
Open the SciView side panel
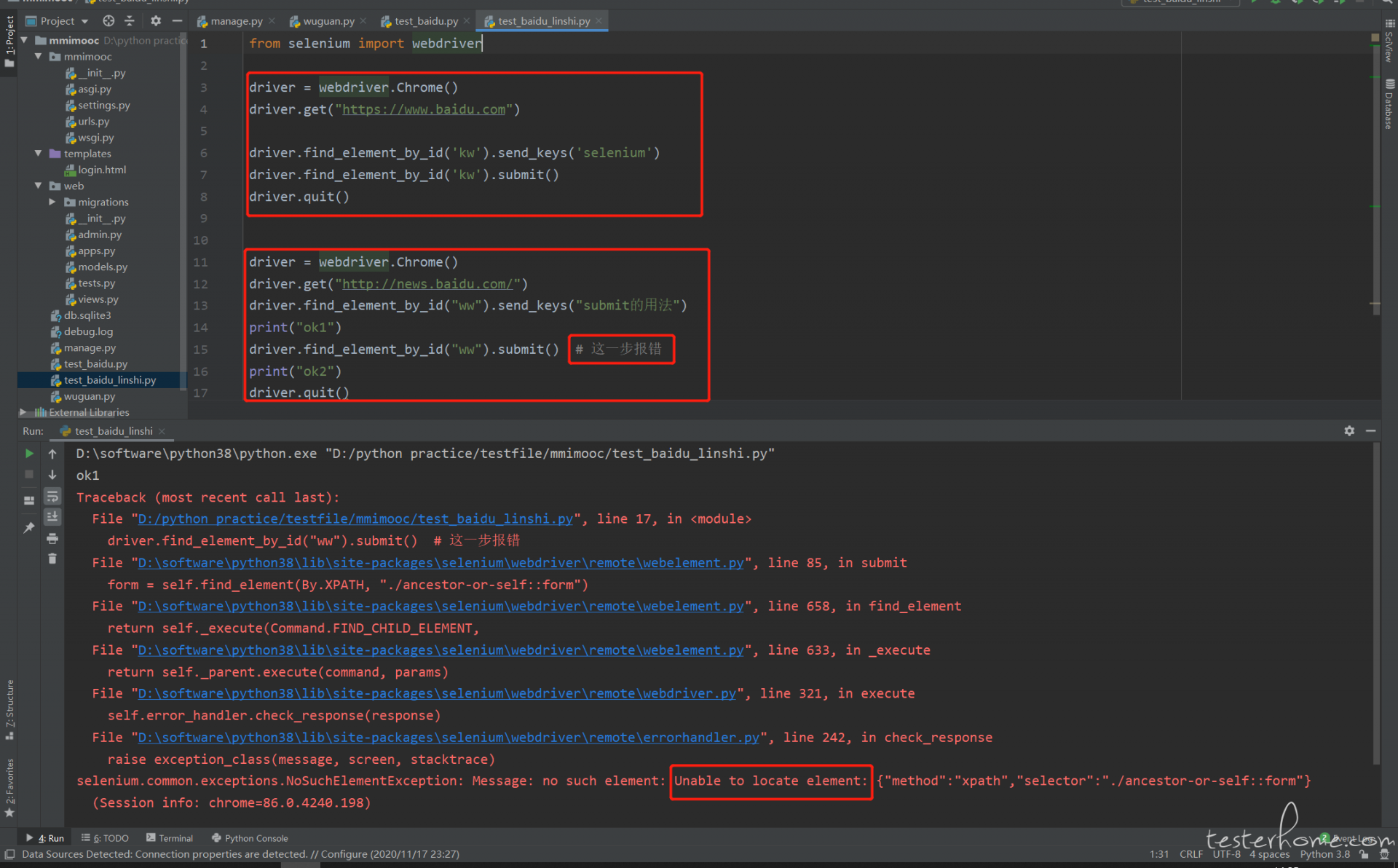pyautogui.click(x=1389, y=42)
